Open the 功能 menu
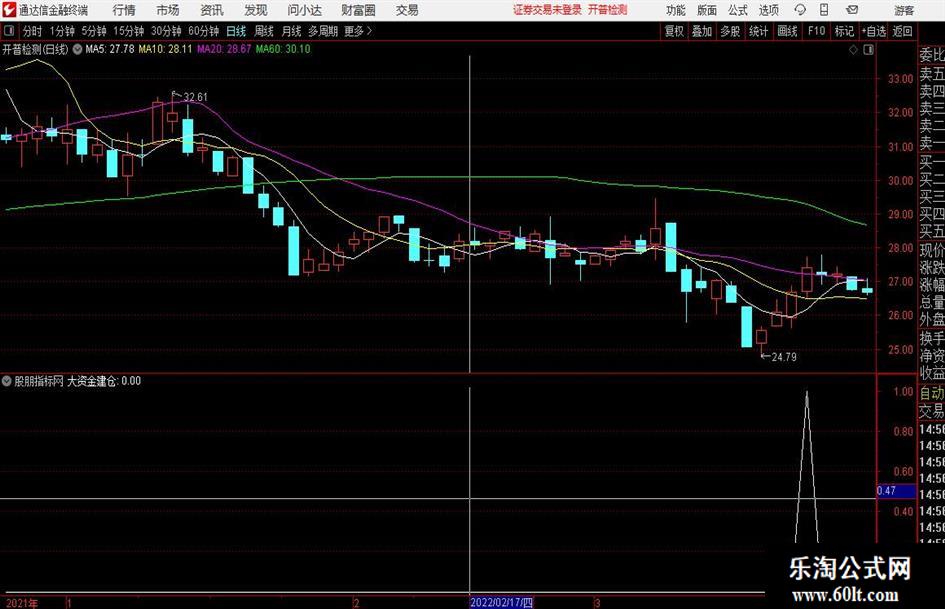This screenshot has width=945, height=609. 676,10
